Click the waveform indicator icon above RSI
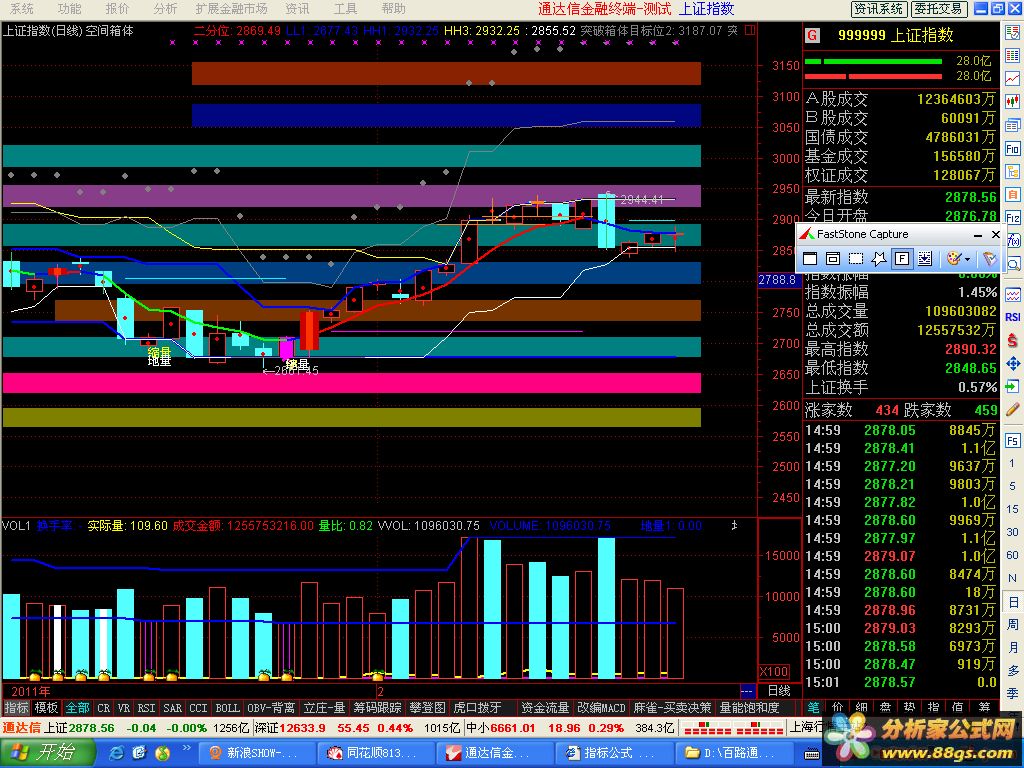 click(x=1013, y=294)
